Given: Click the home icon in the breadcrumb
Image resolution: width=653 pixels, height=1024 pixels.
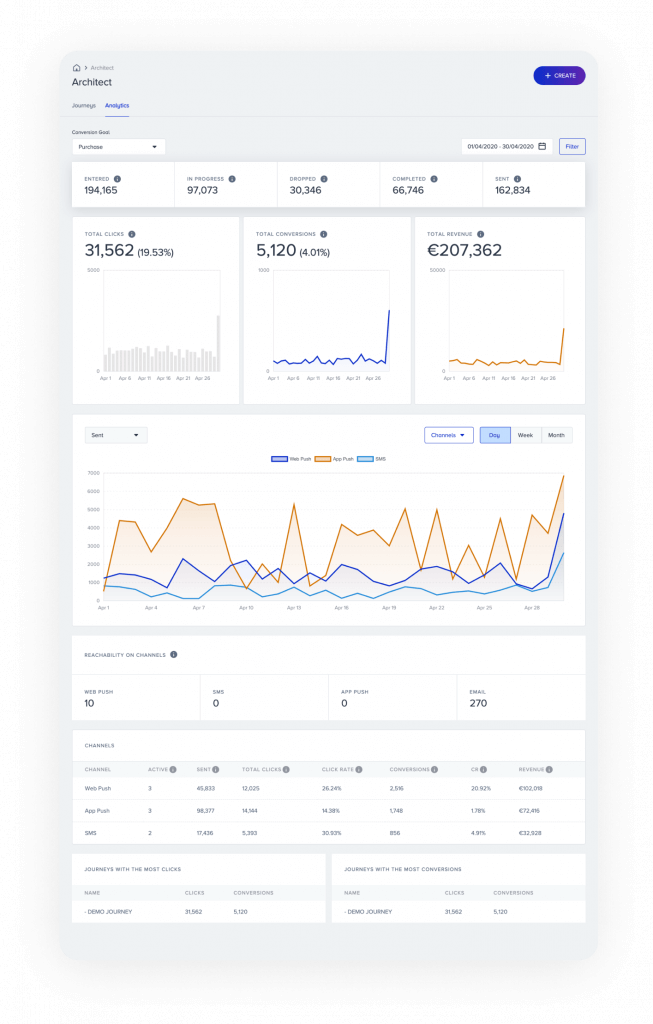Looking at the screenshot, I should coord(77,67).
